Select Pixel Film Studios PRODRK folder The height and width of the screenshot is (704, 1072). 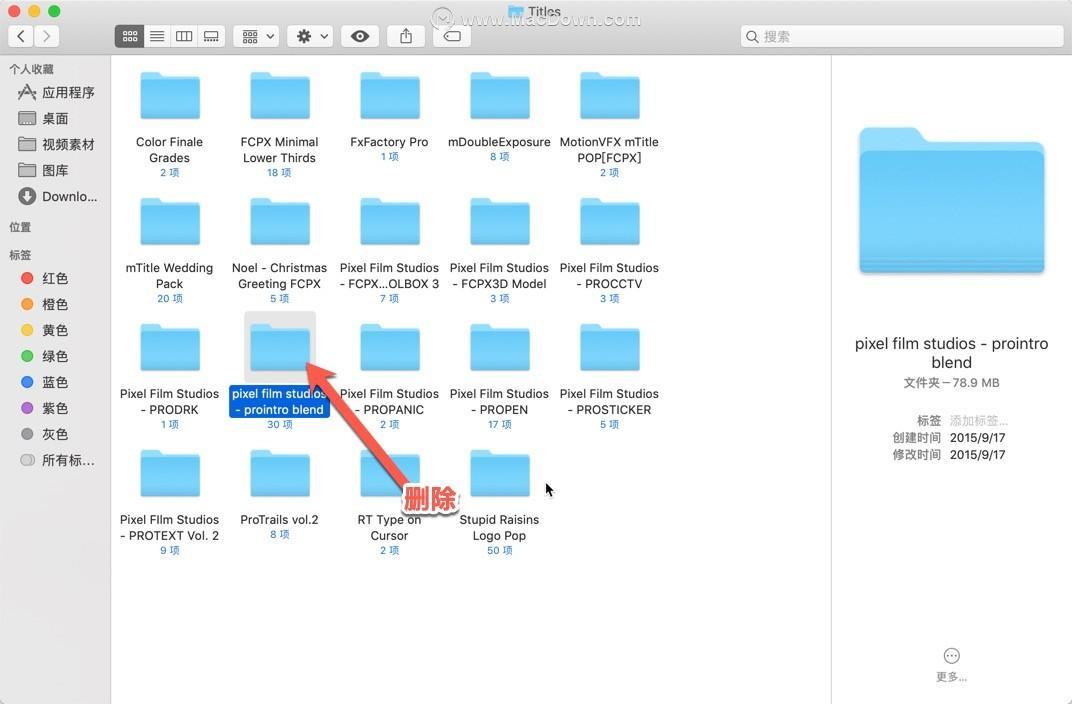[170, 348]
